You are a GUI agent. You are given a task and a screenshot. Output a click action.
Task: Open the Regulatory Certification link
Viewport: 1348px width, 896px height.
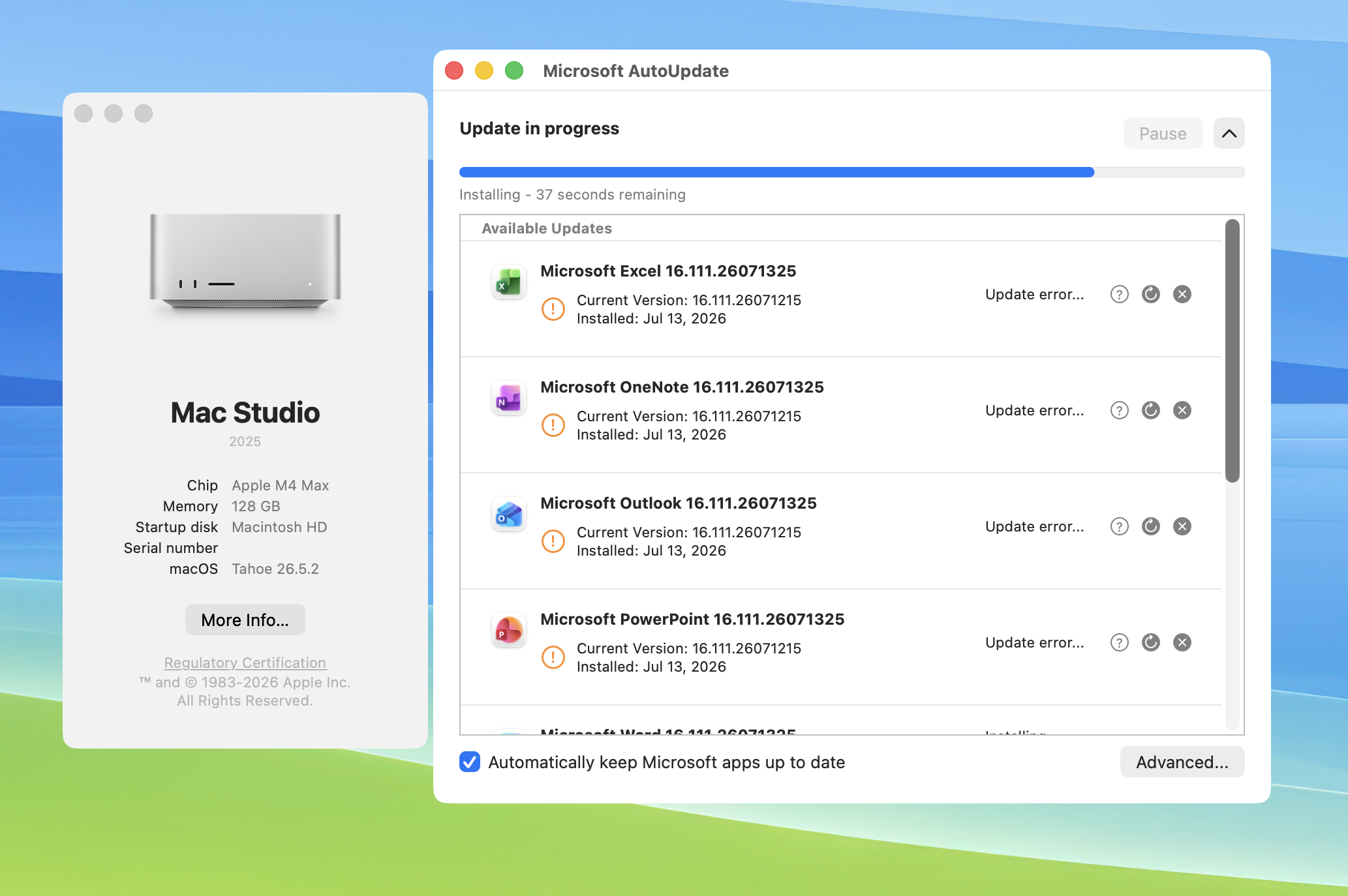(245, 663)
